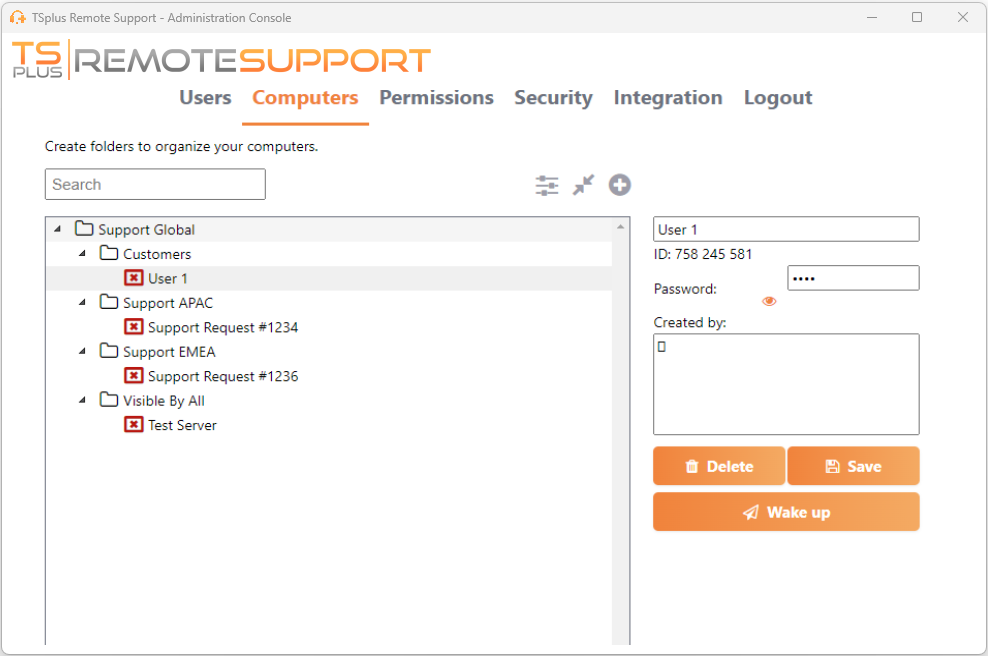988x656 pixels.
Task: Click the Support Global folder icon
Action: (x=84, y=228)
